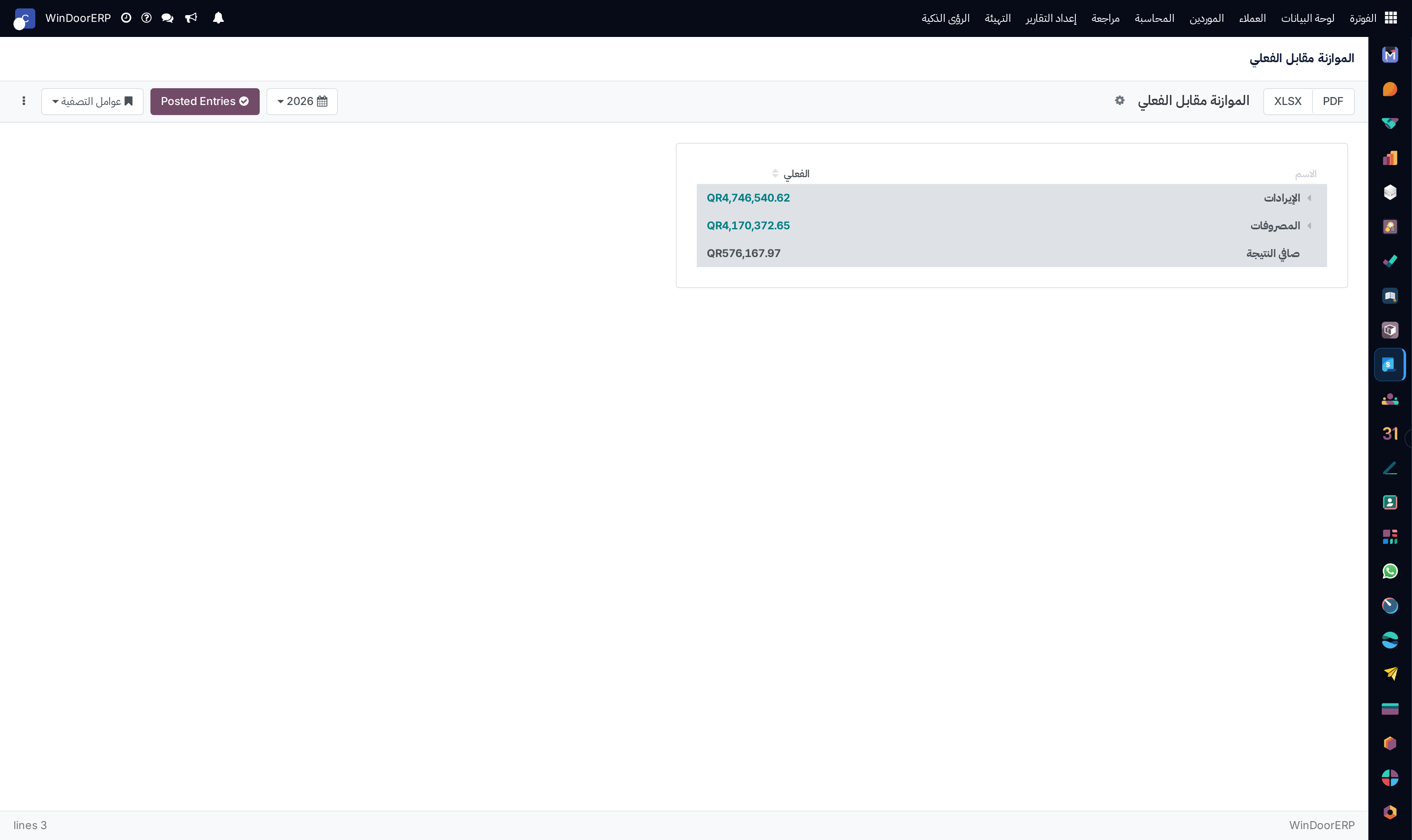
Task: Open the teal checkmark Project app
Action: [1390, 262]
